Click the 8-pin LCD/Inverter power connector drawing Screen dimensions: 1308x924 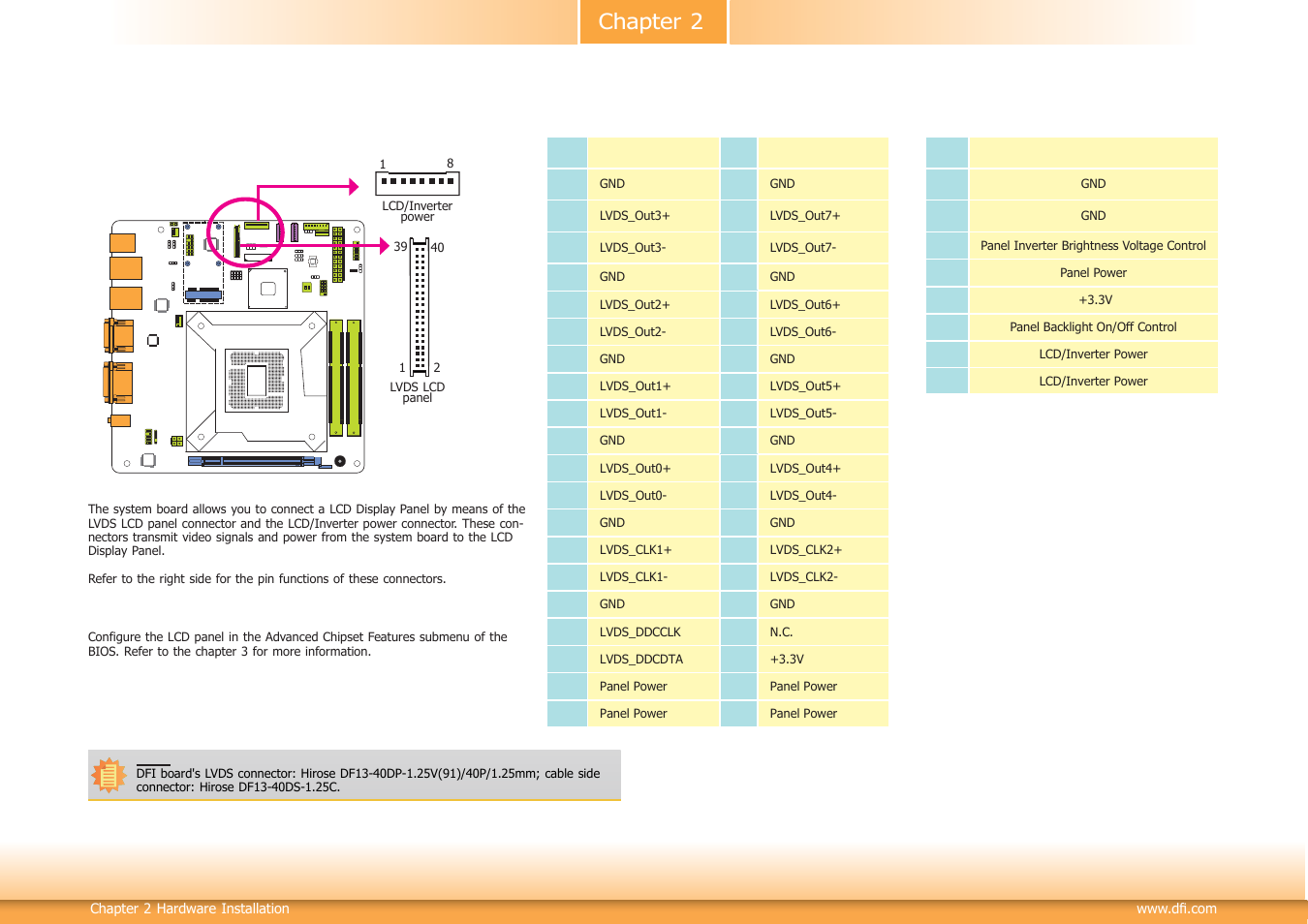[x=418, y=182]
